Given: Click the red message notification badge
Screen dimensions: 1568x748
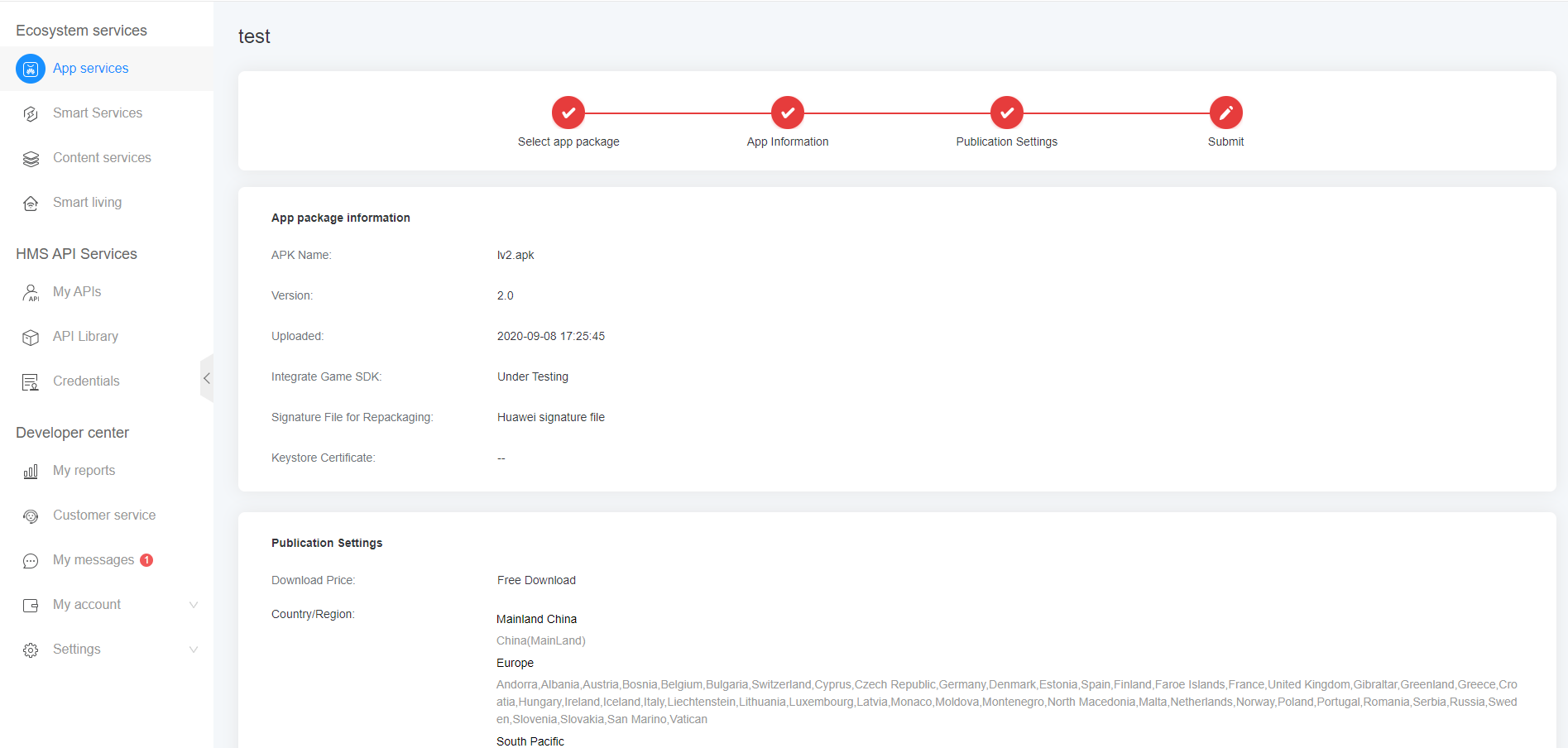Looking at the screenshot, I should click(146, 560).
